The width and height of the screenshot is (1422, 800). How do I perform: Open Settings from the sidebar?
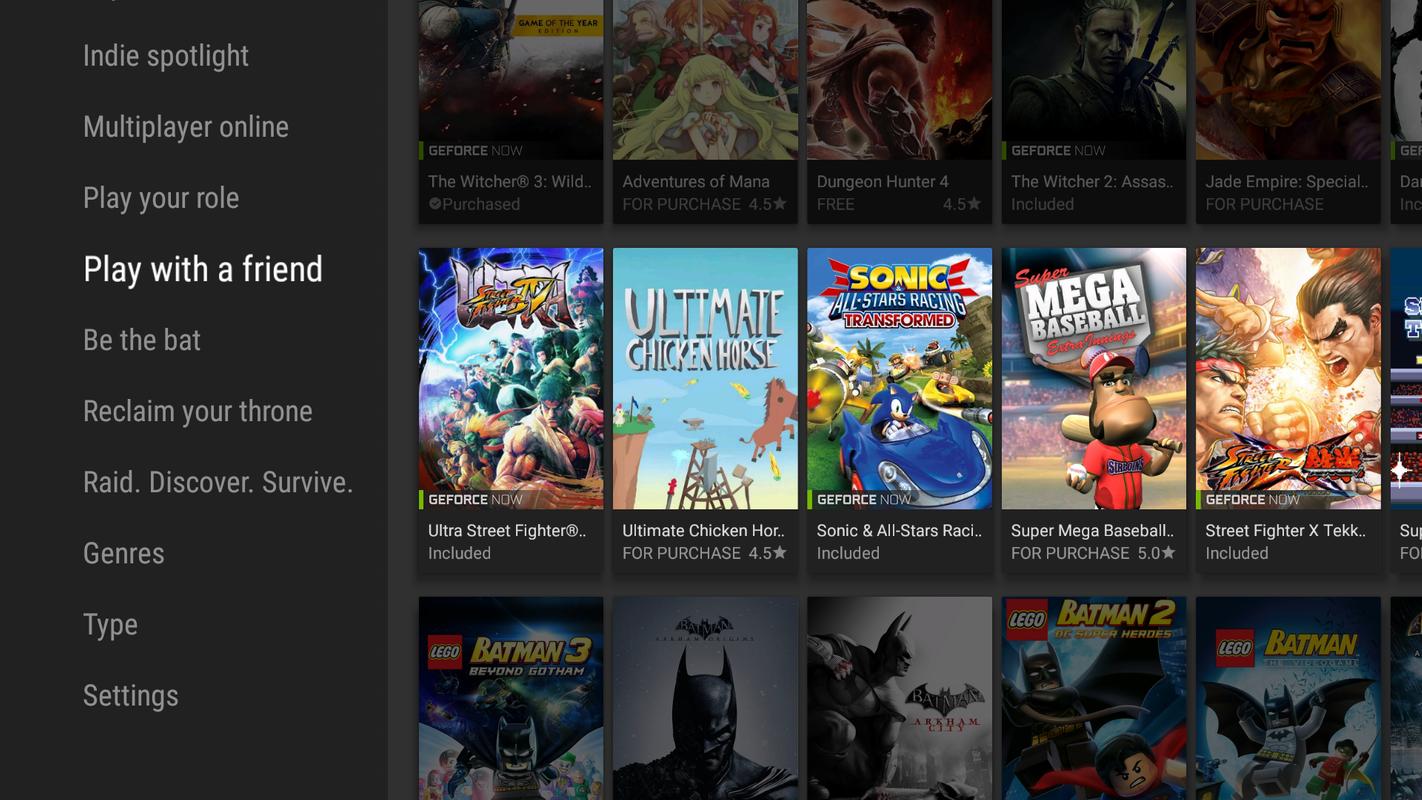(x=131, y=696)
